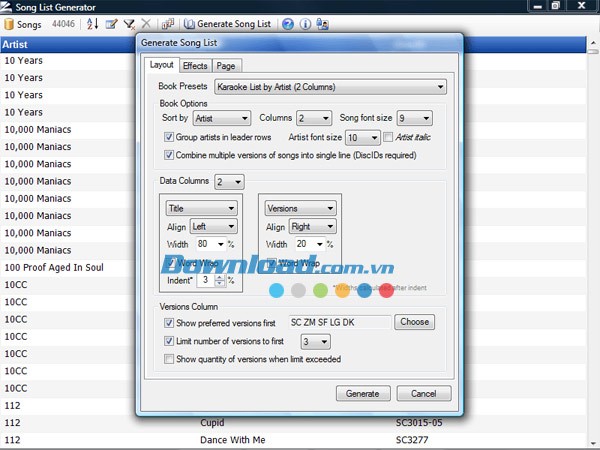Click the delete X toolbar icon
Viewport: 600px width, 450px height.
pos(147,23)
